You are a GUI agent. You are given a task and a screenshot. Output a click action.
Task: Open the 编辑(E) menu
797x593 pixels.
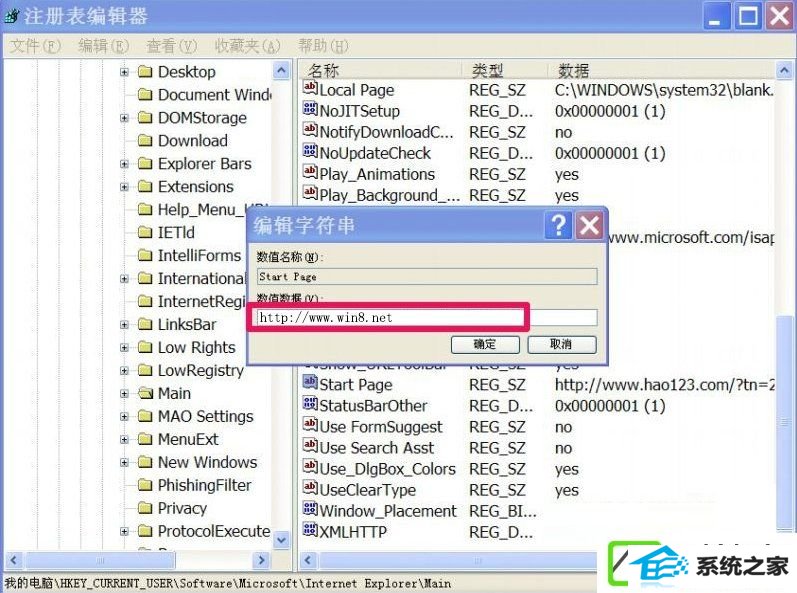(x=104, y=46)
